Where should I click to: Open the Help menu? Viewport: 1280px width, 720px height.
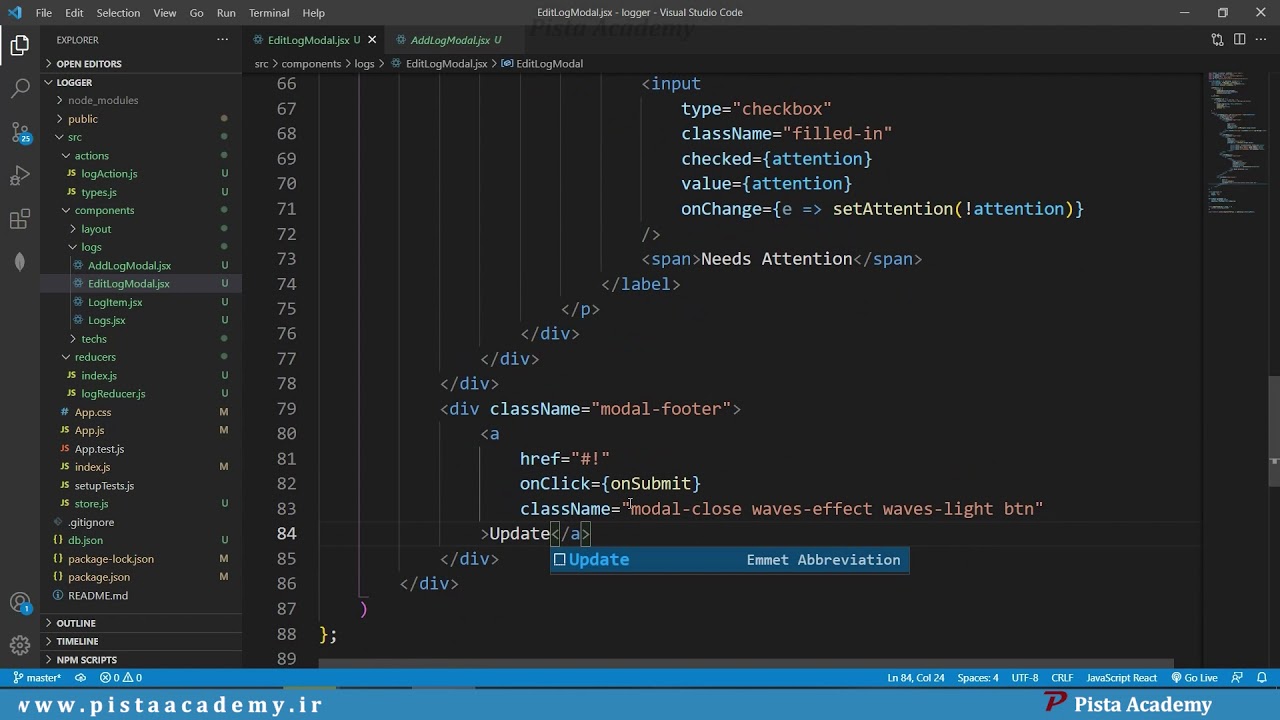(314, 13)
